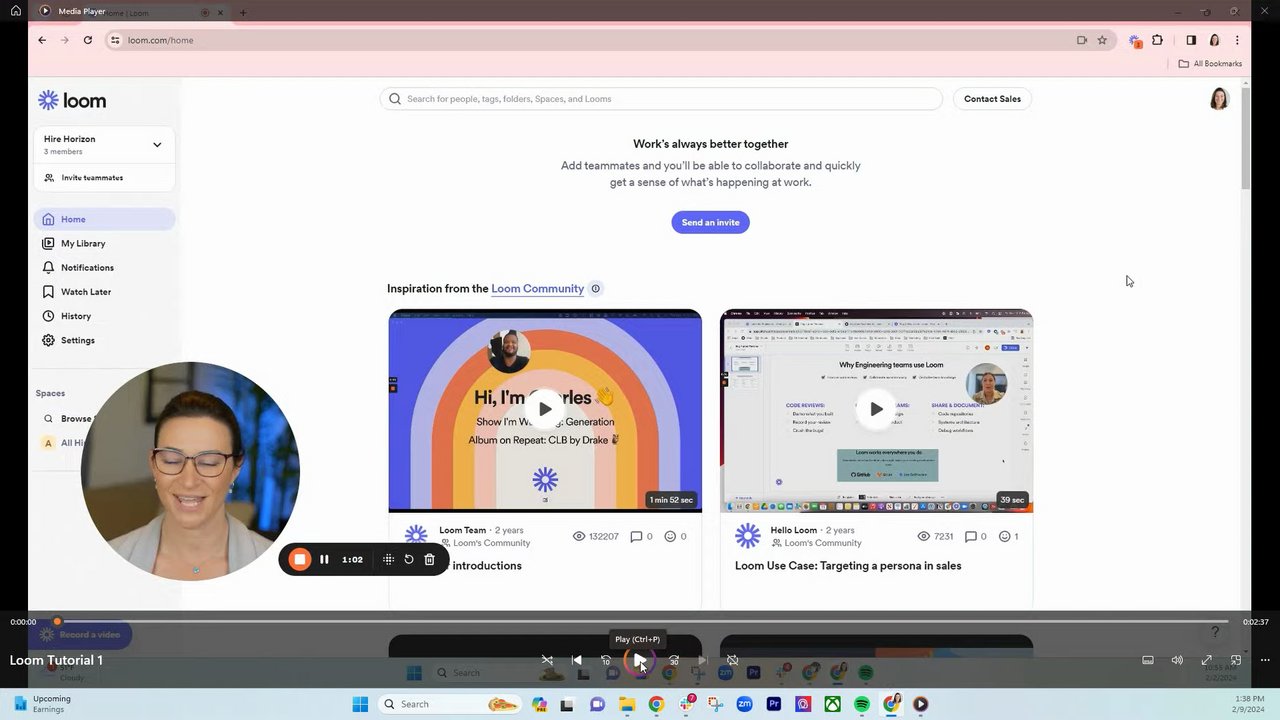Click the Loom logo
Viewport: 1280px width, 720px height.
click(72, 100)
